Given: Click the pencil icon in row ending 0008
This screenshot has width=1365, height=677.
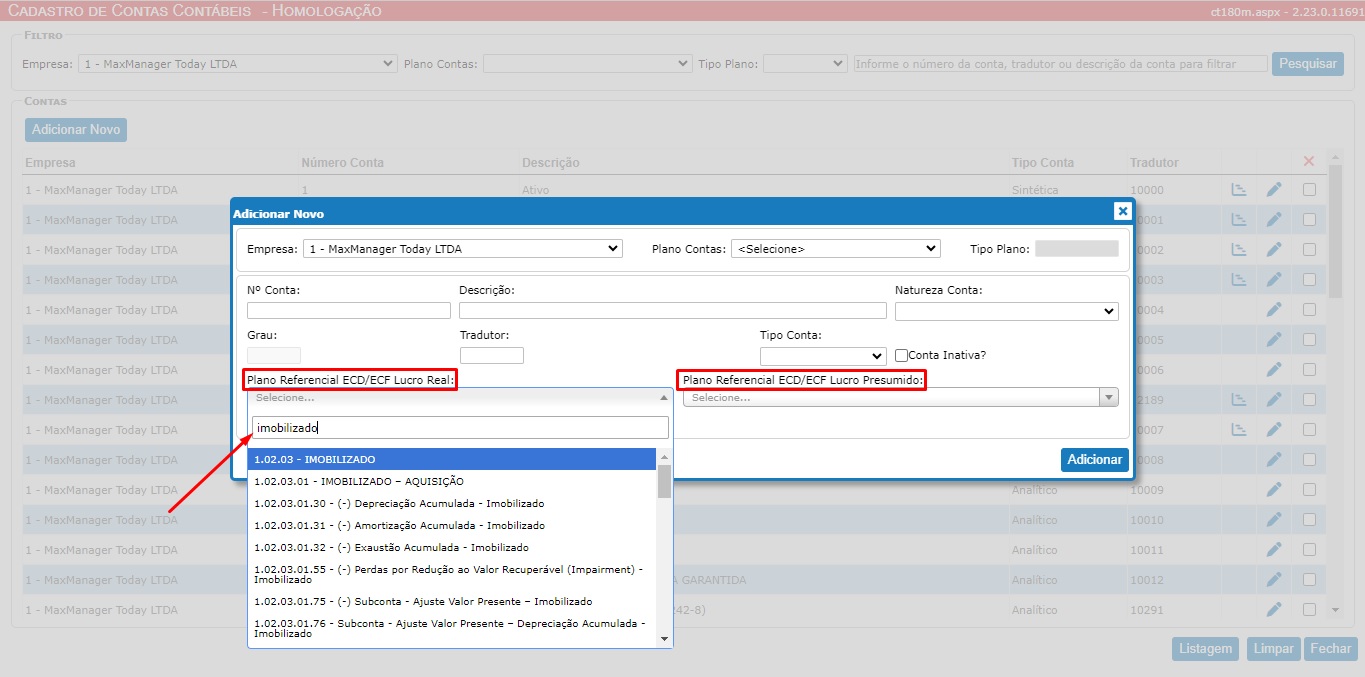Looking at the screenshot, I should [x=1274, y=460].
